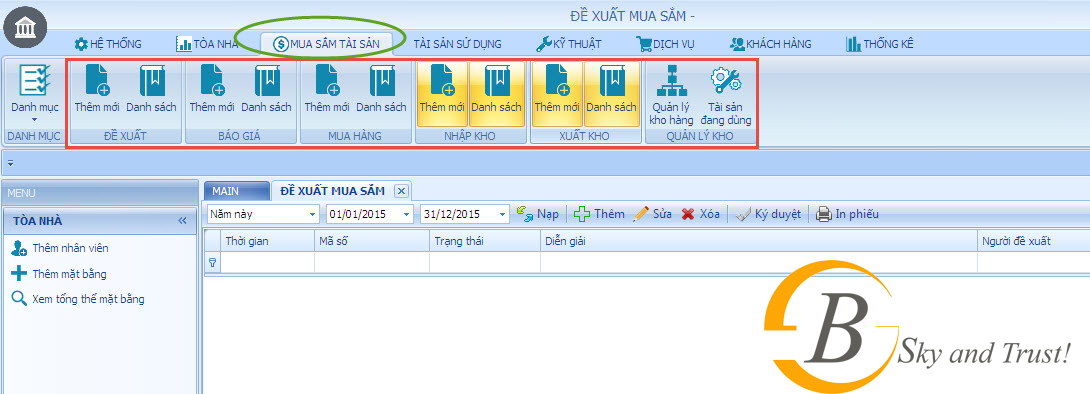Click Thêm nhân viên in menu
This screenshot has width=1090, height=394.
click(60, 248)
